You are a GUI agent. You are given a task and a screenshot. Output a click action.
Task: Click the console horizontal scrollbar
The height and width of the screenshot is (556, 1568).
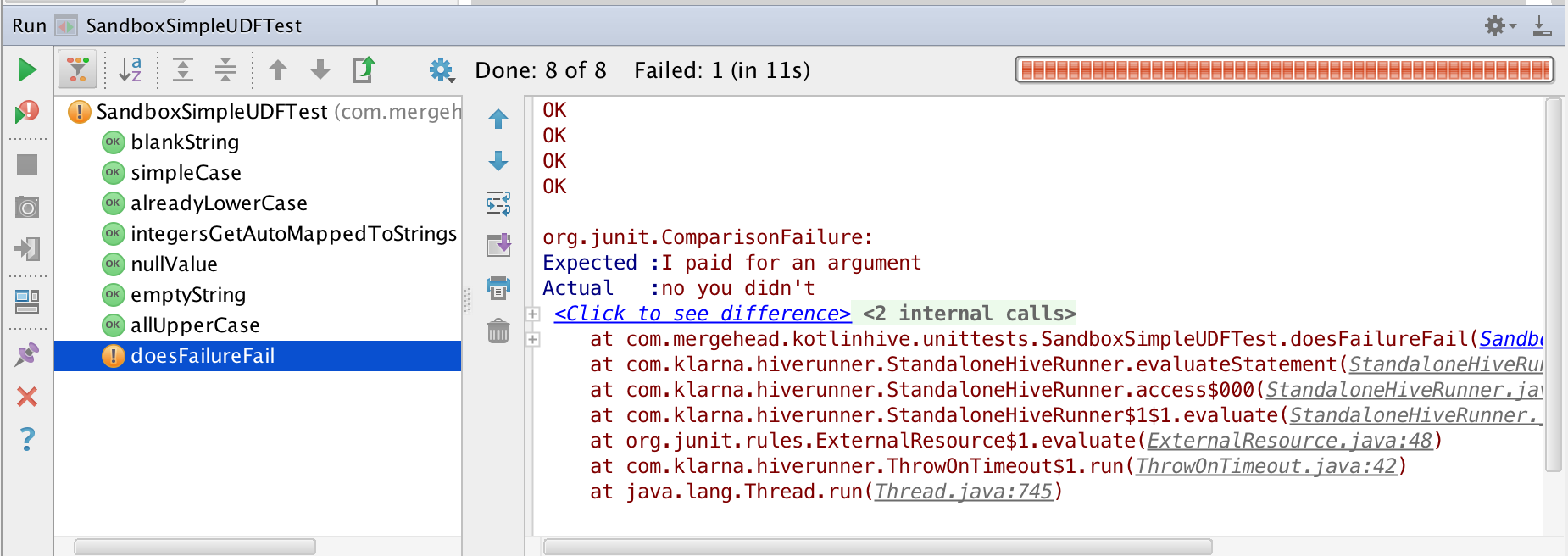point(877,547)
